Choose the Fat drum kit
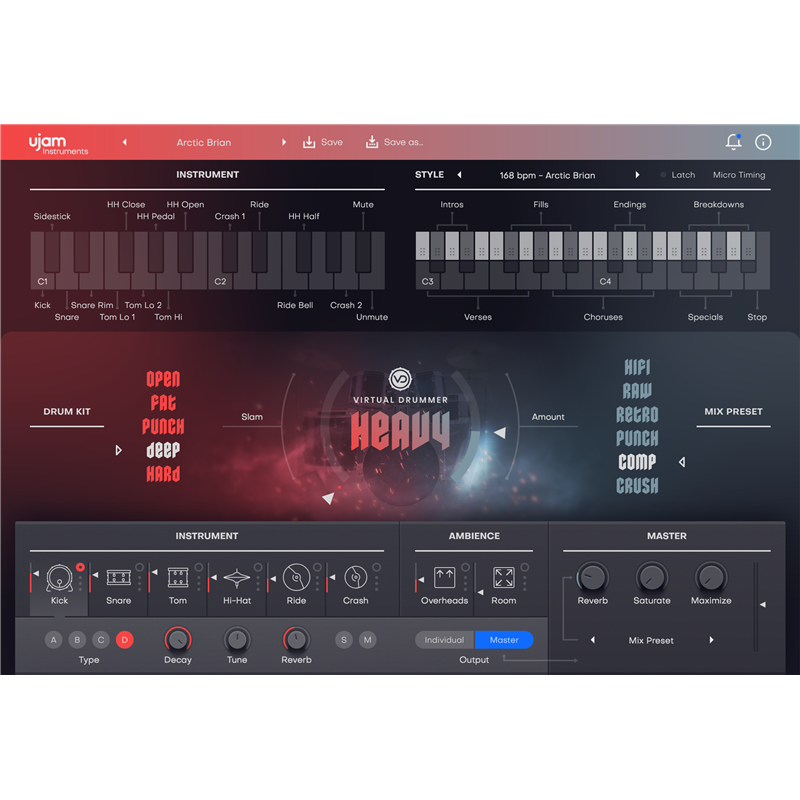800x800 pixels. (x=163, y=403)
